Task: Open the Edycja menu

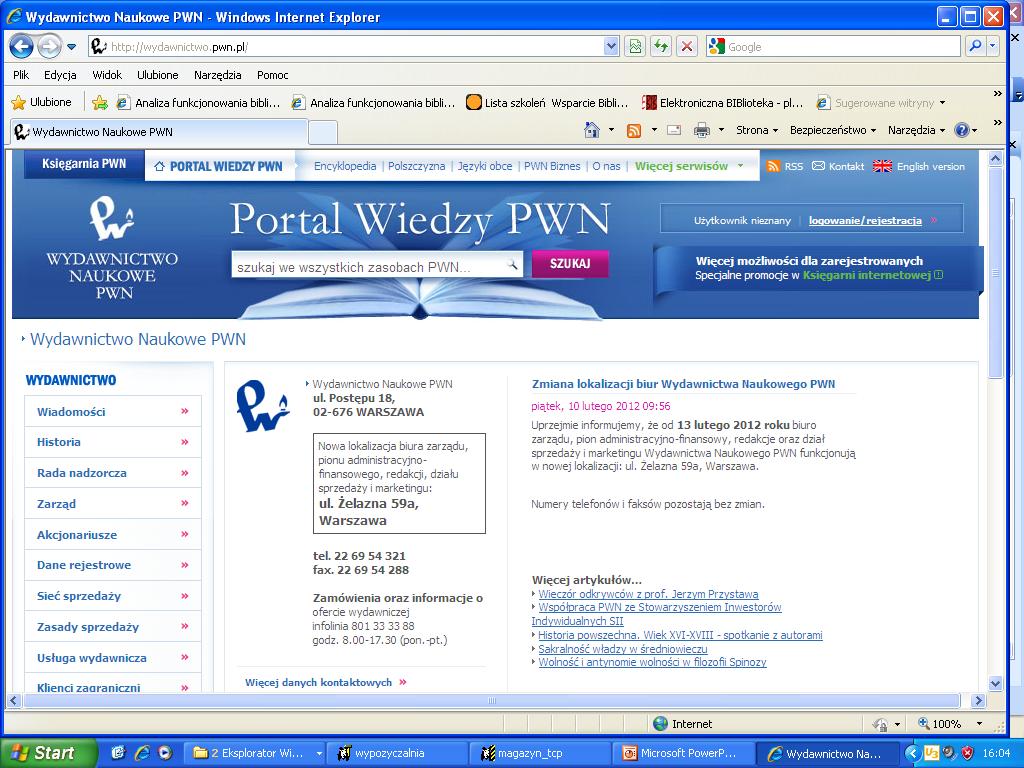Action: [x=60, y=75]
